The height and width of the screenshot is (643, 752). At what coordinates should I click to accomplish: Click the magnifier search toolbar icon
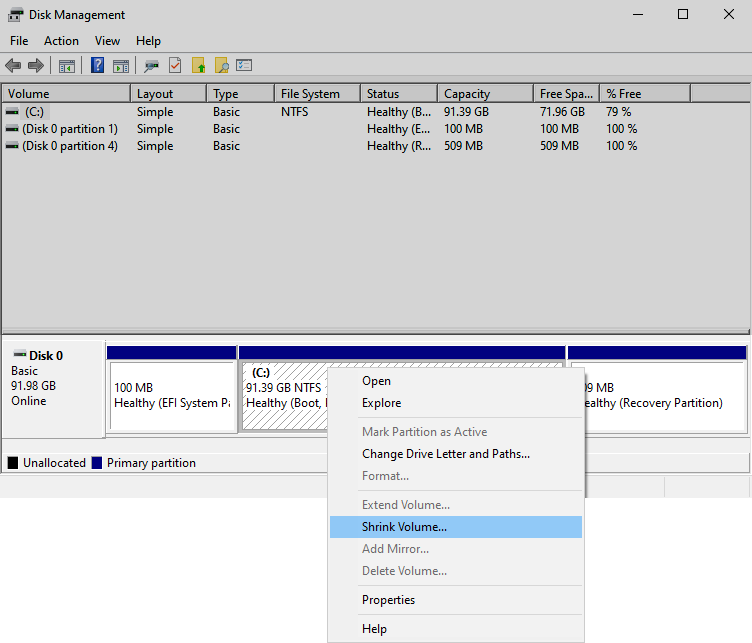[x=221, y=66]
